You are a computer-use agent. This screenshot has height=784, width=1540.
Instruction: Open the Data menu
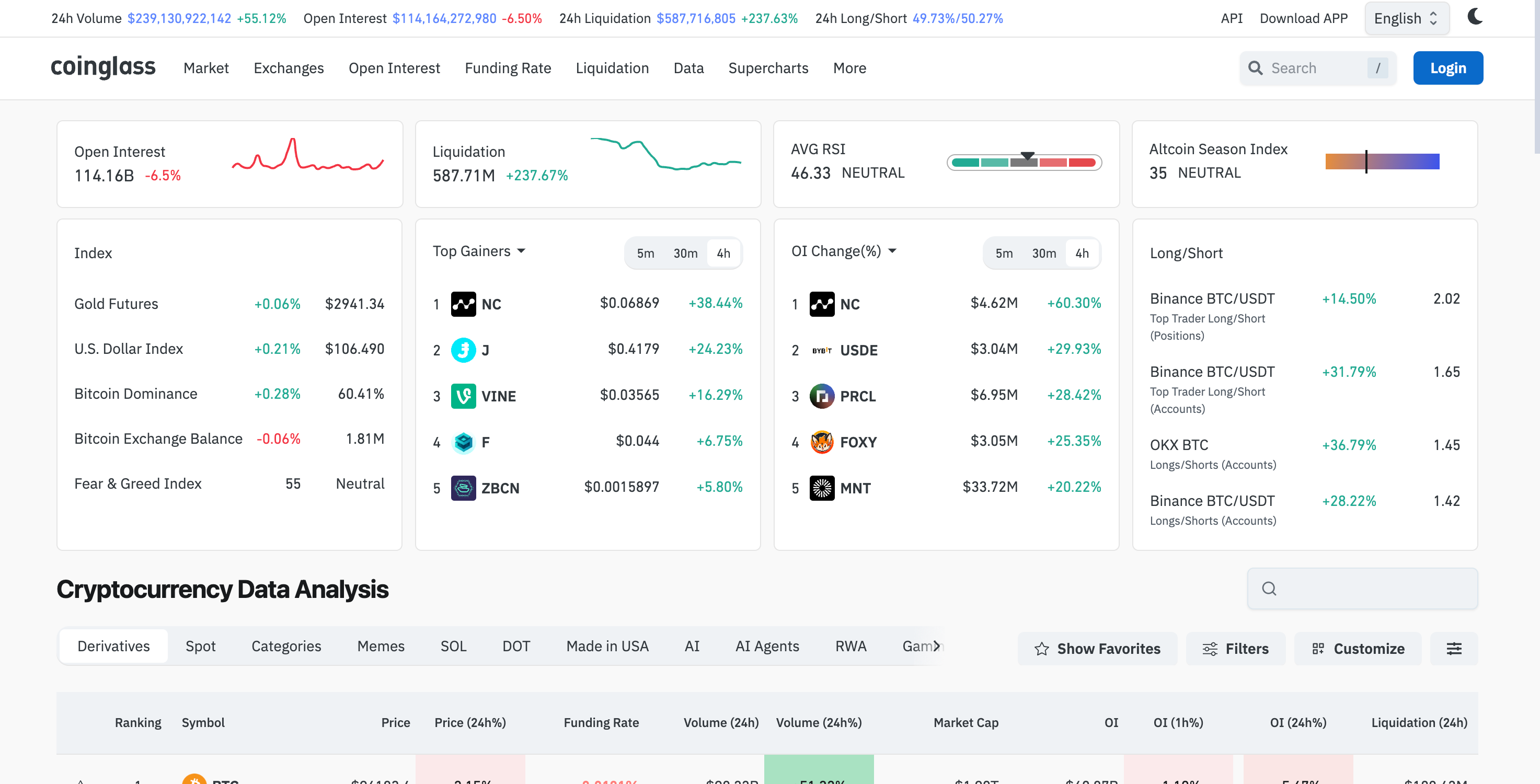(x=688, y=68)
